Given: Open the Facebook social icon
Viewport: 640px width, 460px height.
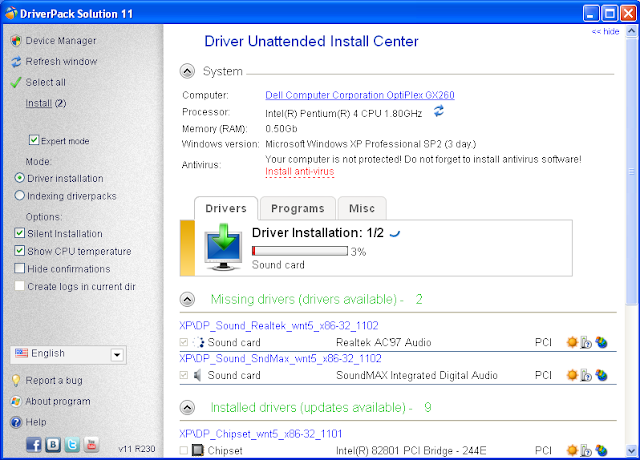Looking at the screenshot, I should coord(33,444).
